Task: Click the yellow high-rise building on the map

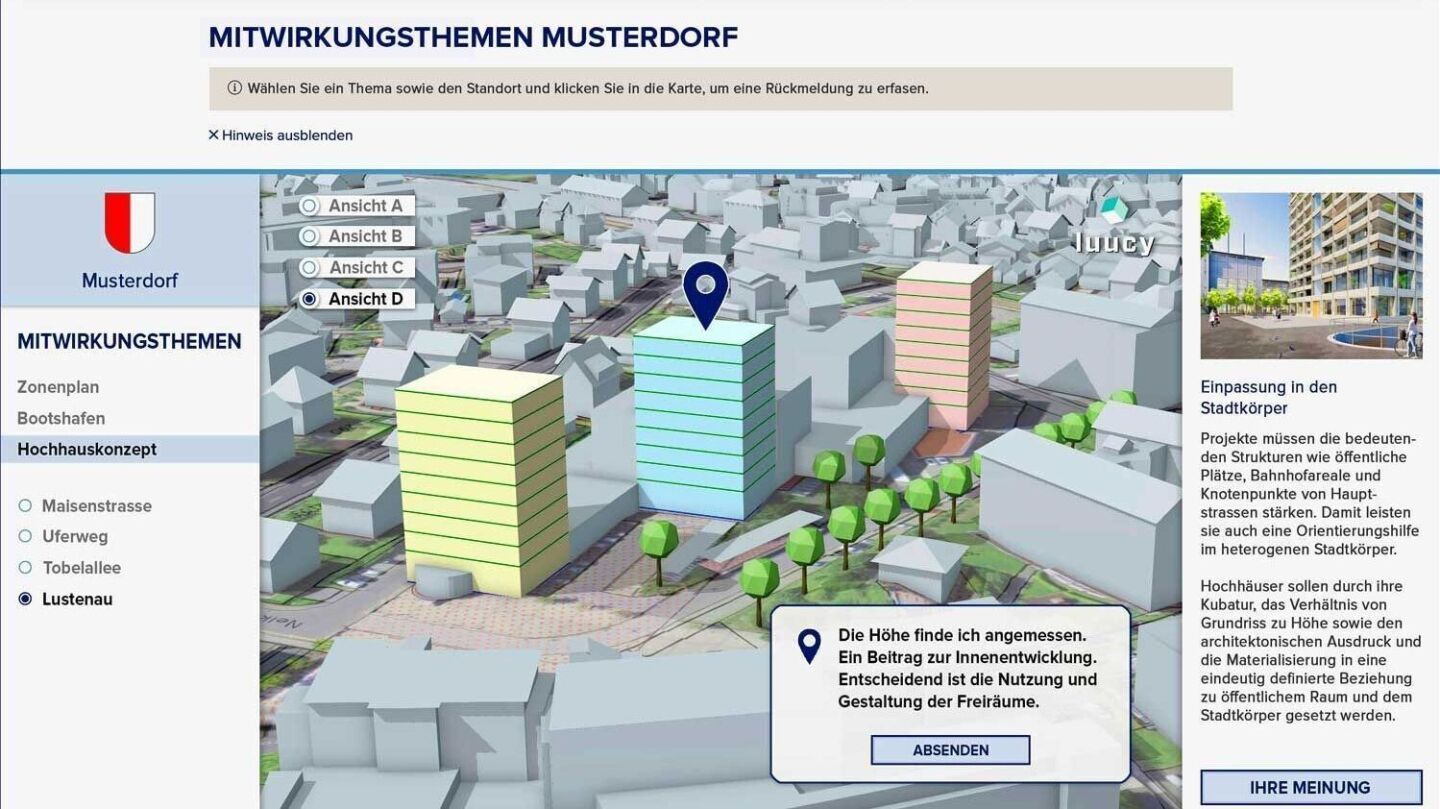Action: coord(480,478)
